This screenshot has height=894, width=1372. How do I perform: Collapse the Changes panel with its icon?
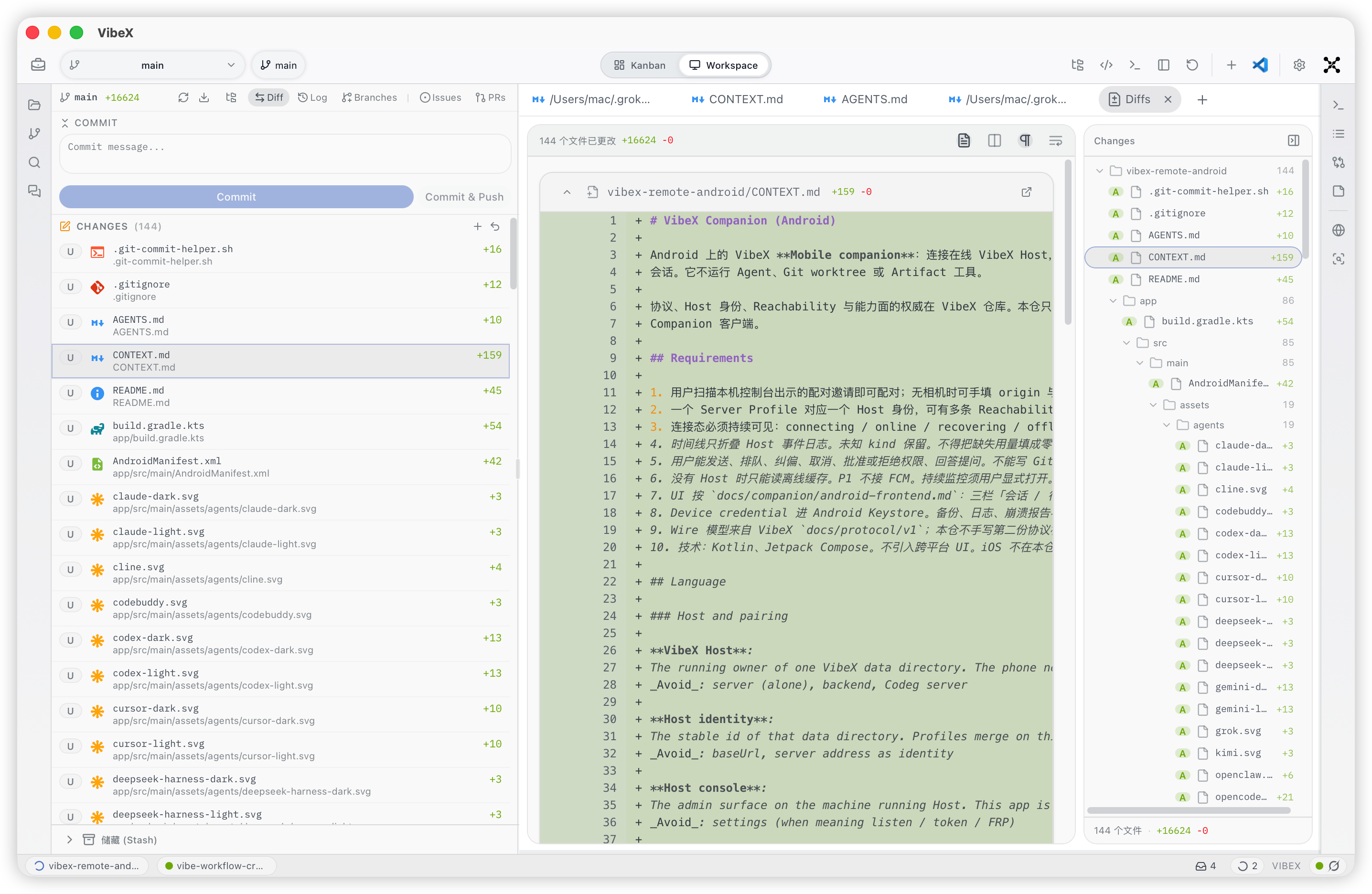point(1293,140)
